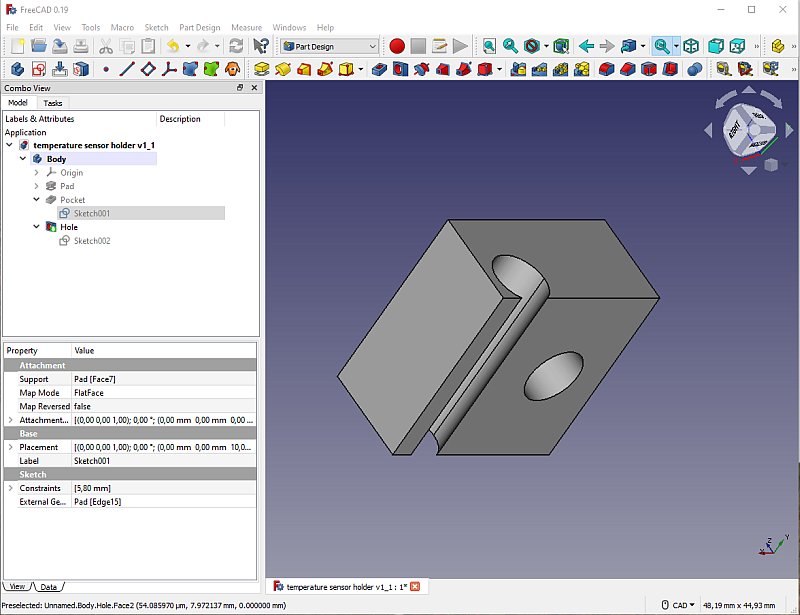Screen dimensions: 800x615
Task: Navigate back with the teal left arrow
Action: pyautogui.click(x=586, y=46)
